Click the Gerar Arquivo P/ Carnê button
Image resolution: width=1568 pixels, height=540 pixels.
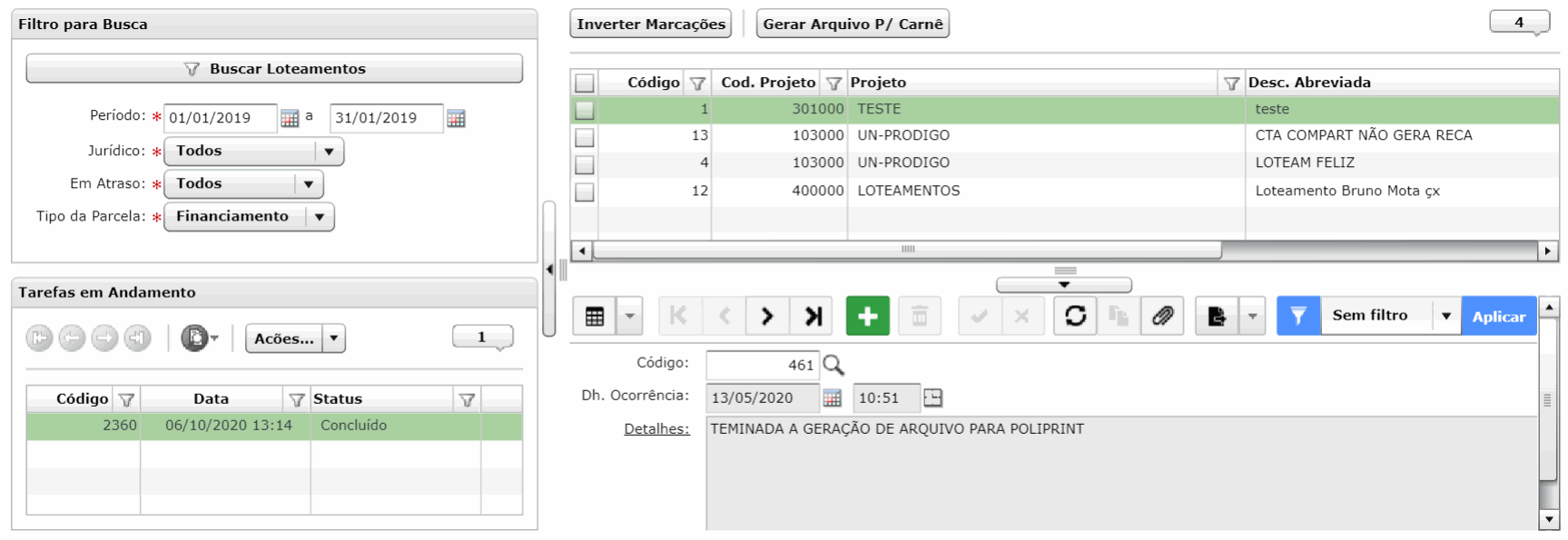853,25
